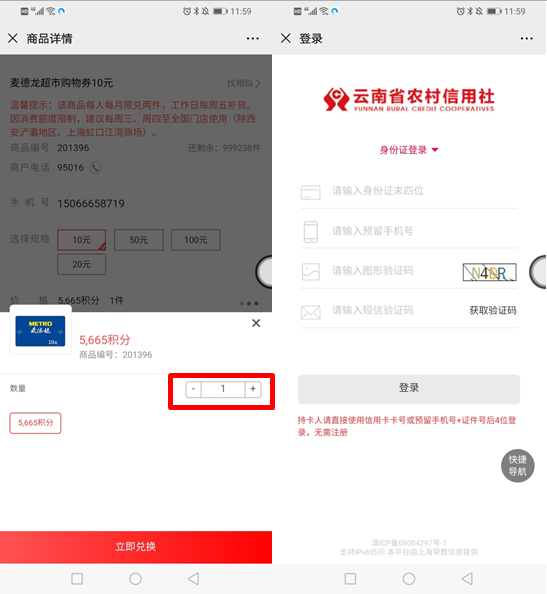Tap 获取验证码 to request SMS code
This screenshot has height=594, width=547.
tap(492, 311)
